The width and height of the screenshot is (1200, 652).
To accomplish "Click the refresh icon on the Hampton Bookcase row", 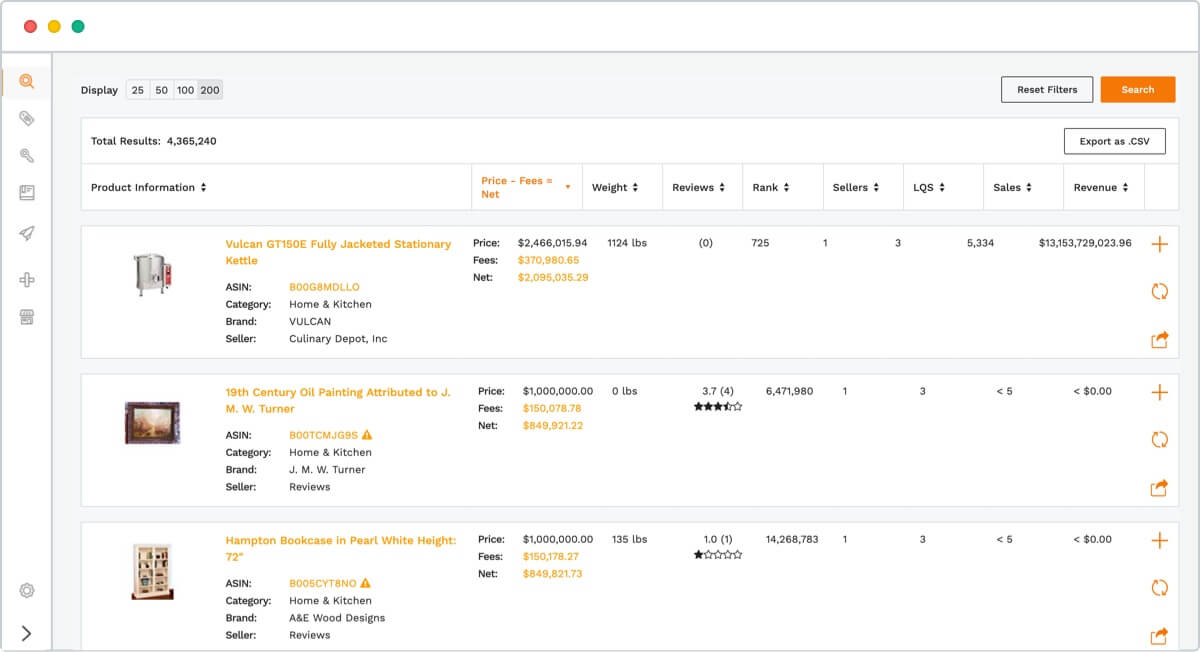I will click(1160, 587).
